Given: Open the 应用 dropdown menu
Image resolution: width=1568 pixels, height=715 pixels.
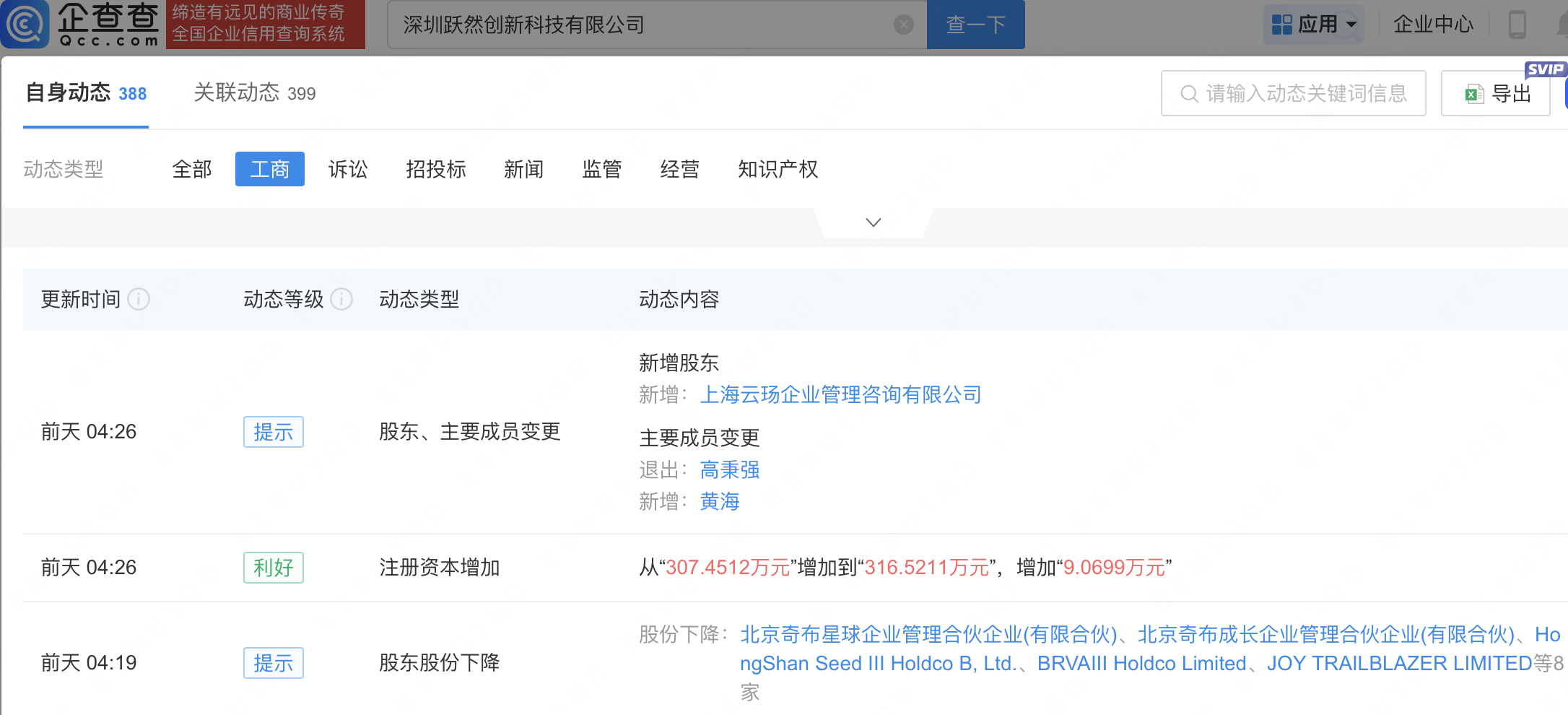Looking at the screenshot, I should click(1314, 25).
